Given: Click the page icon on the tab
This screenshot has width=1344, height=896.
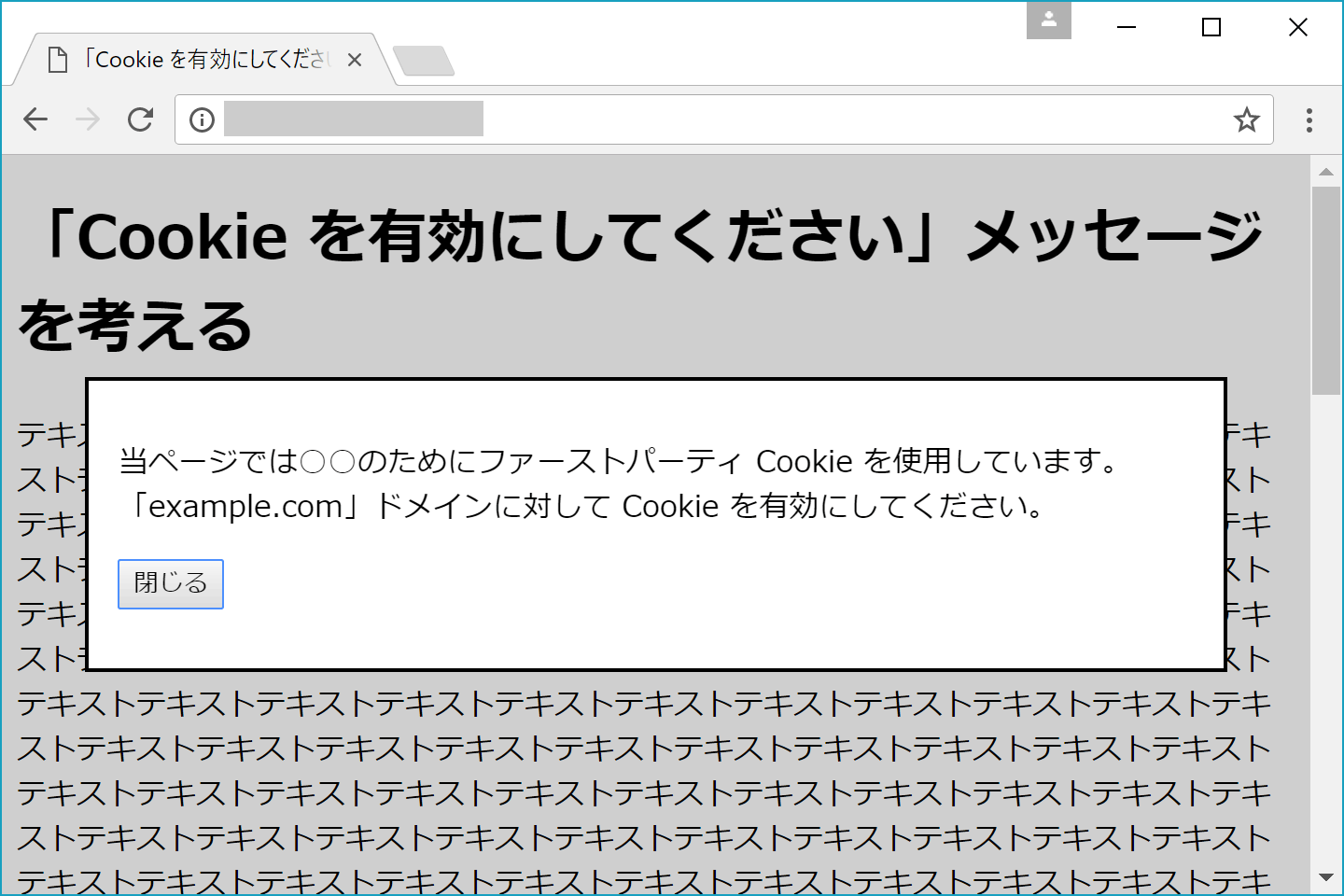Looking at the screenshot, I should coord(58,60).
